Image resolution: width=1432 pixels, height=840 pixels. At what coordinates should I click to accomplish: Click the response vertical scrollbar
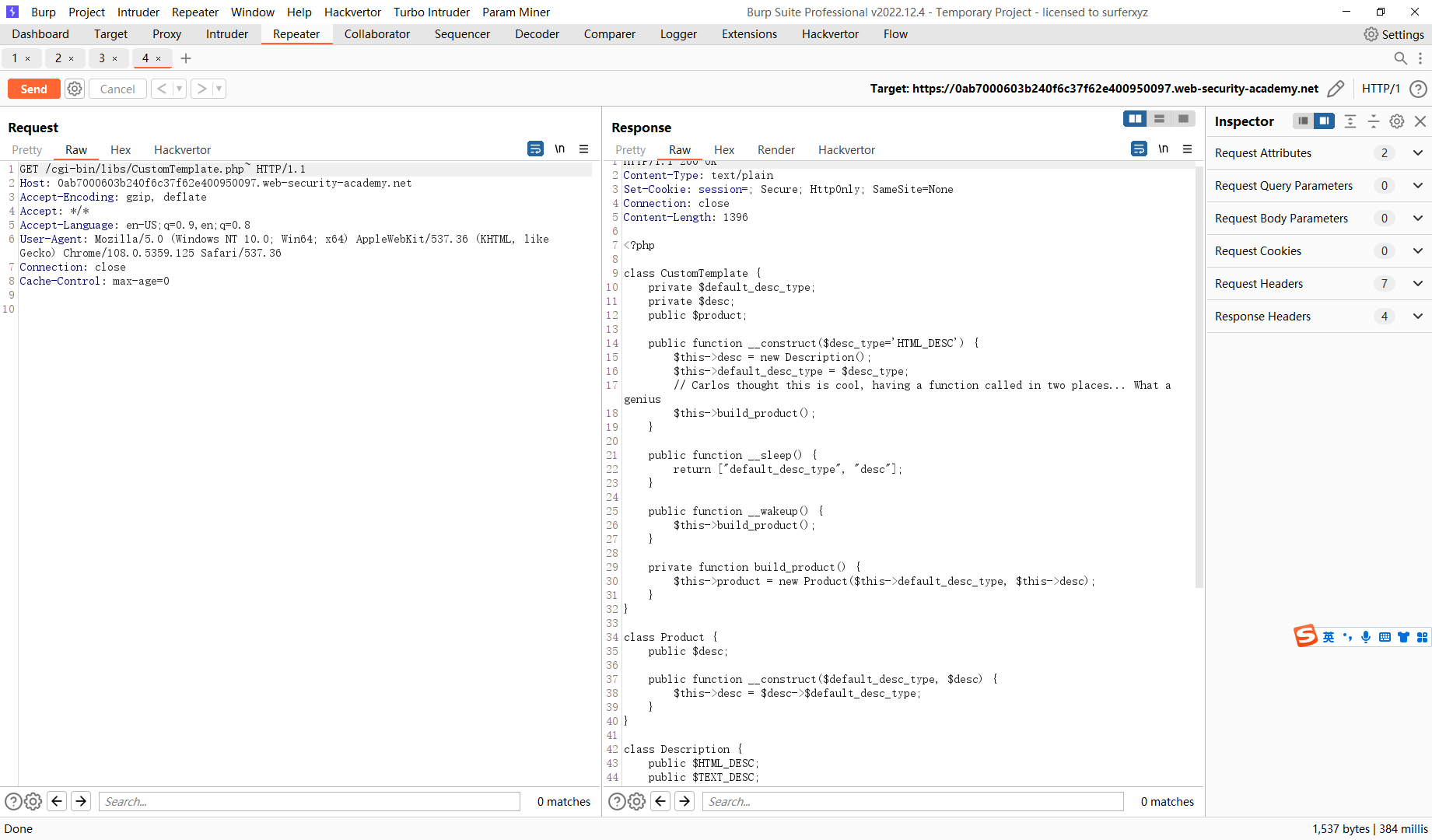tap(1199, 377)
